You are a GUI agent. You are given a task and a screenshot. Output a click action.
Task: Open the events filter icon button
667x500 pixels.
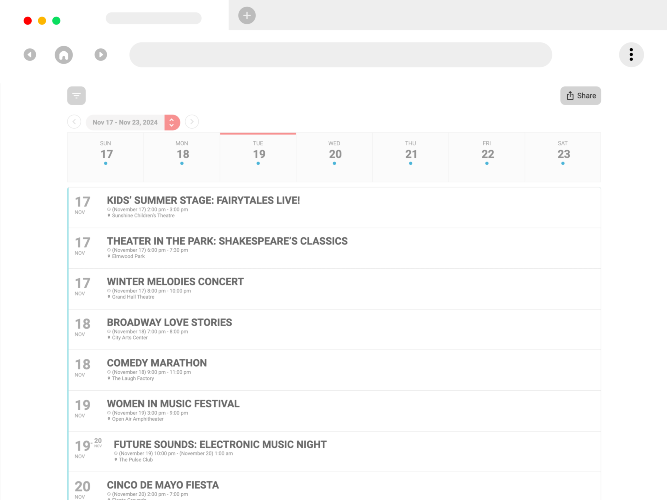pyautogui.click(x=77, y=95)
